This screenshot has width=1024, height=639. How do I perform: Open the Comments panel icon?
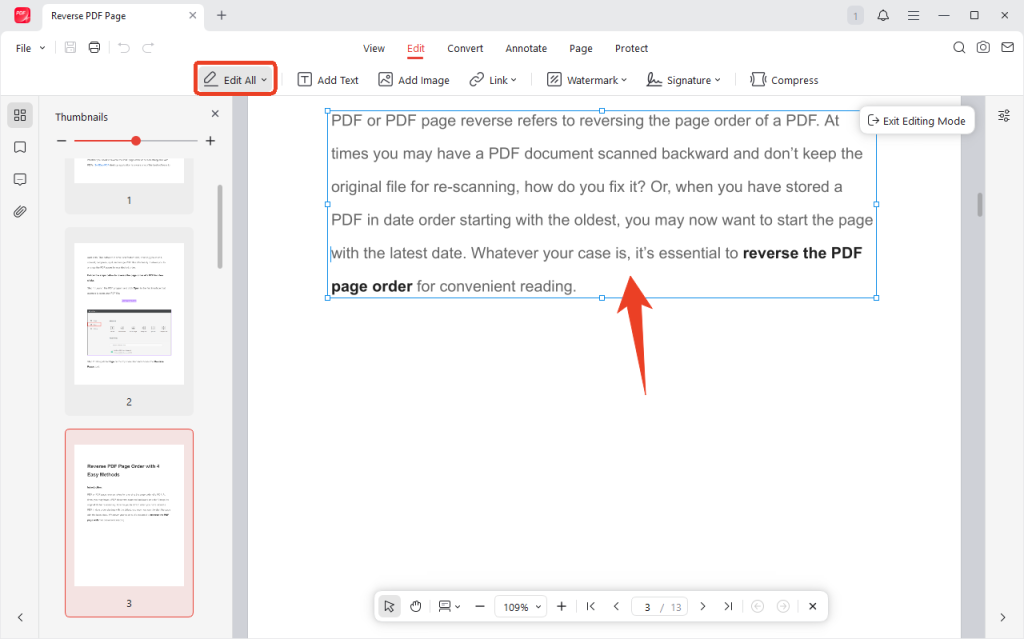(x=20, y=179)
